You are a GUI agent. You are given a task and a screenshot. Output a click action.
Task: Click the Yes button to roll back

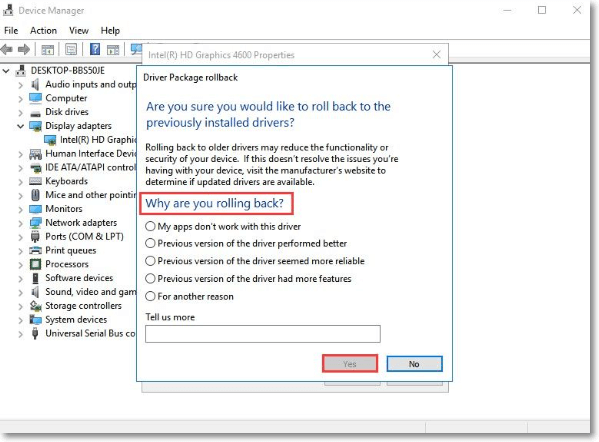tap(350, 364)
